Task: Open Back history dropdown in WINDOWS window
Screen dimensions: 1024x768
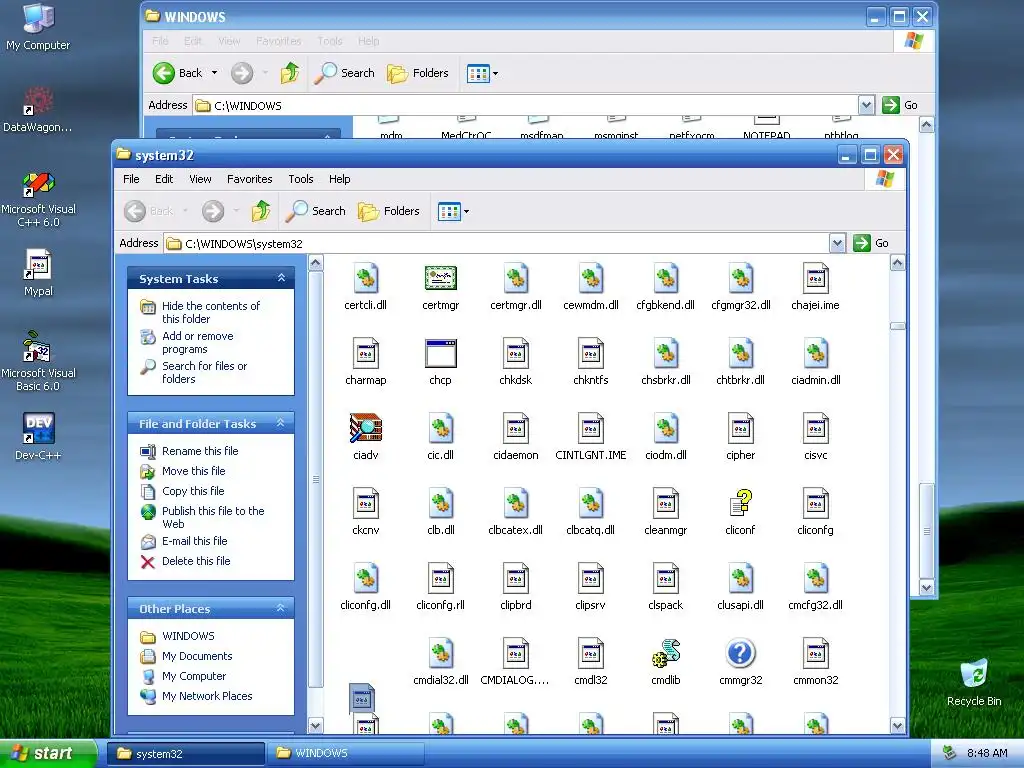Action: pos(215,73)
